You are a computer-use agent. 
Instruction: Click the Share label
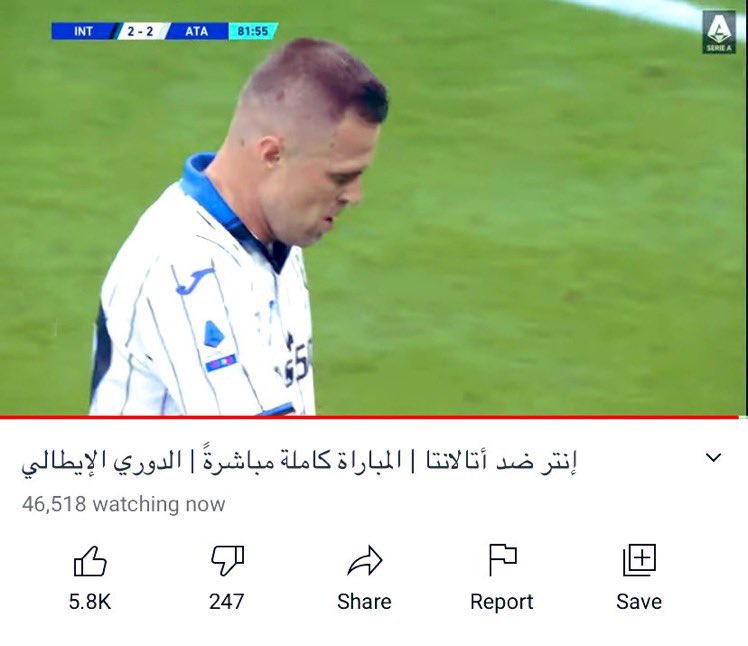pyautogui.click(x=364, y=602)
